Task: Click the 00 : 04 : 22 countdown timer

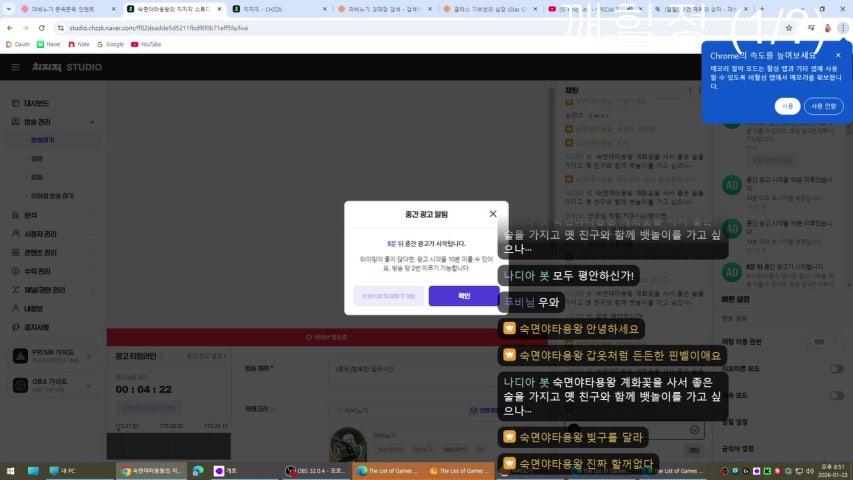Action: tap(144, 390)
